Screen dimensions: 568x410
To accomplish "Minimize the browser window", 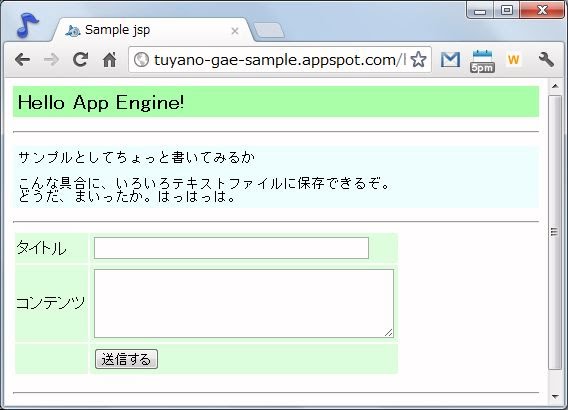I will [x=480, y=11].
